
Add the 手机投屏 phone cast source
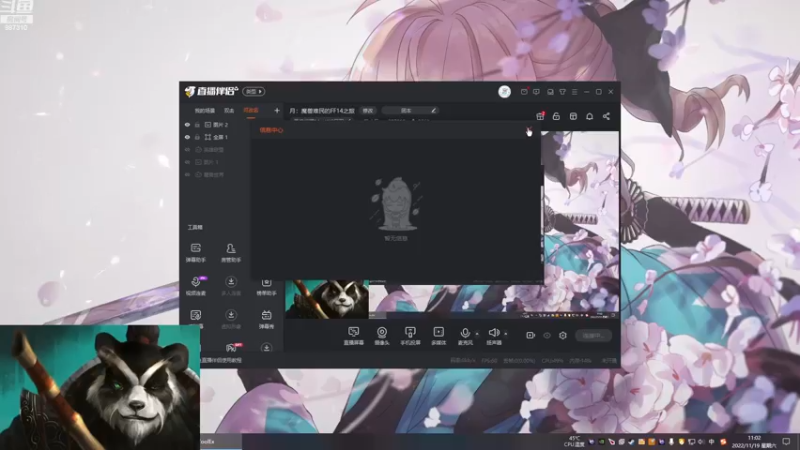[410, 336]
